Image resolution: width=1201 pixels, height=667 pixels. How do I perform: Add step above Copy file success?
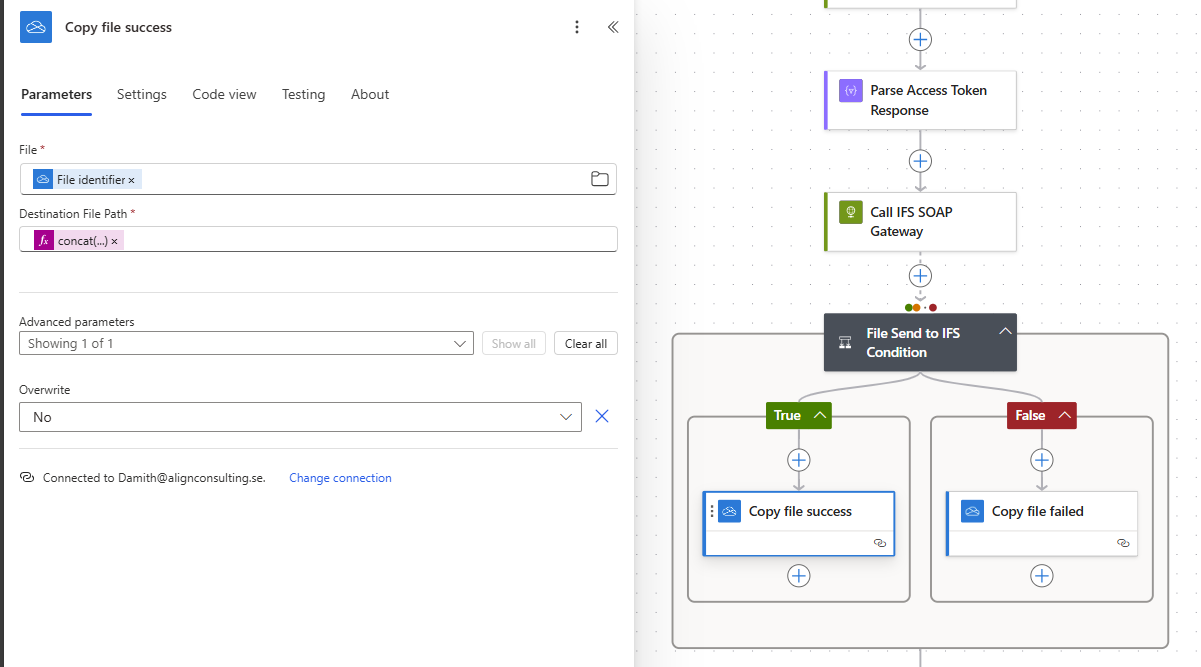click(798, 460)
